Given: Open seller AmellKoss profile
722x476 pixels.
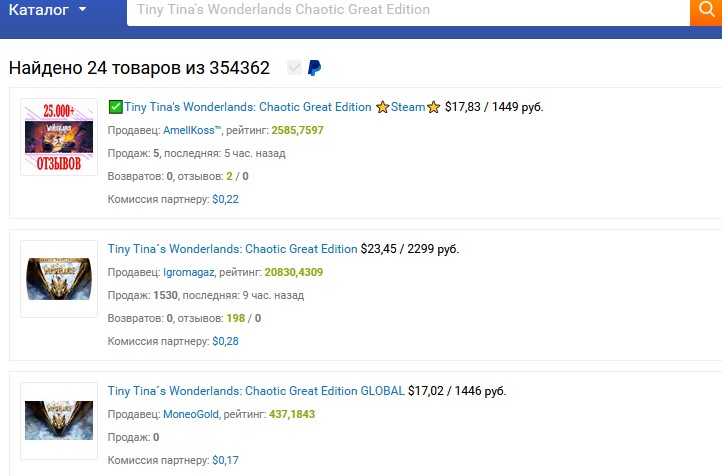Looking at the screenshot, I should click(x=192, y=130).
